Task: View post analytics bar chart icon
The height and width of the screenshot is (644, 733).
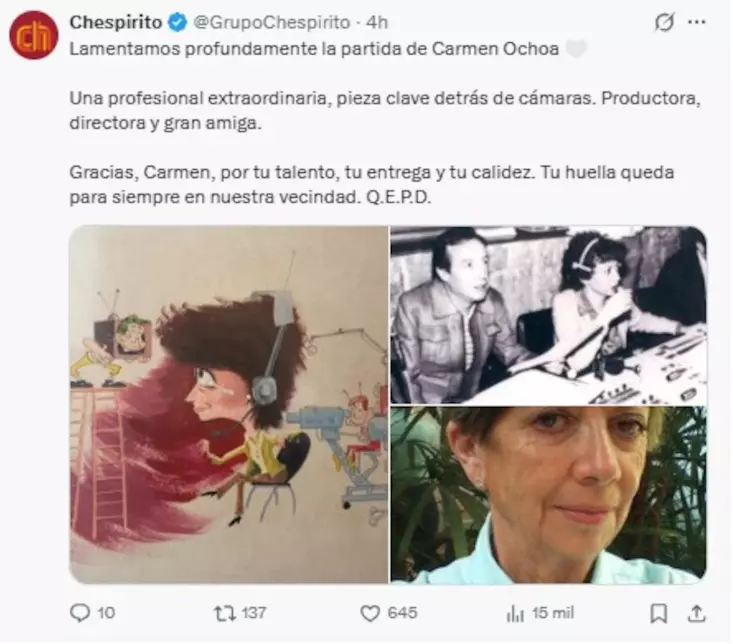Action: coord(515,614)
